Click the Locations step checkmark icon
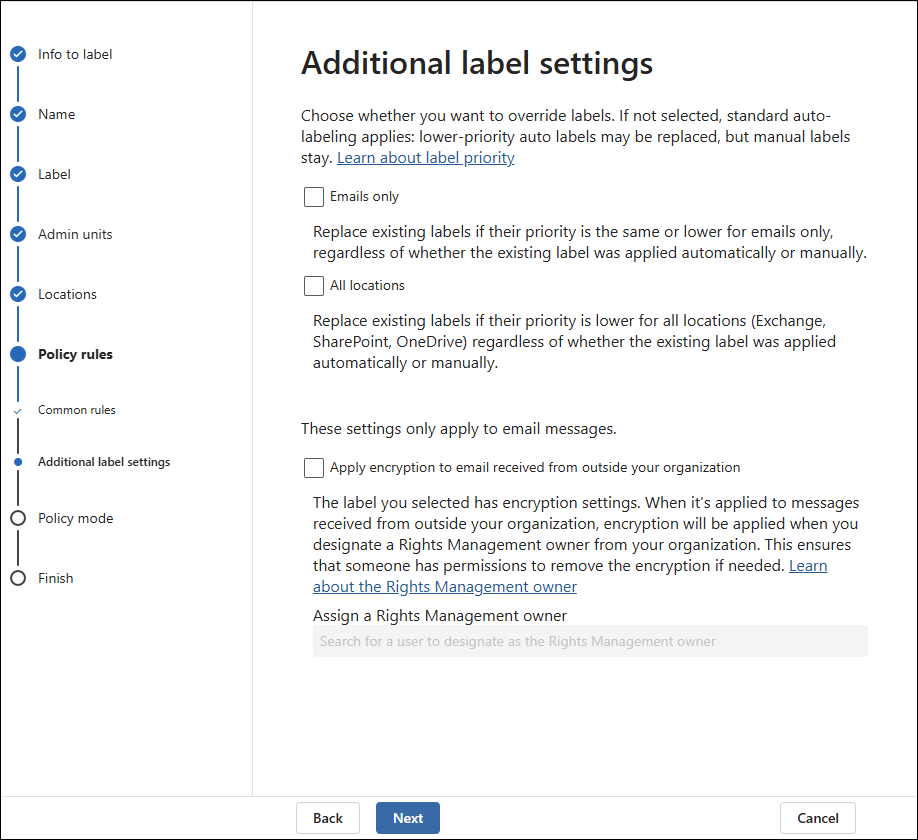Screen dimensions: 918x840 pos(18,294)
